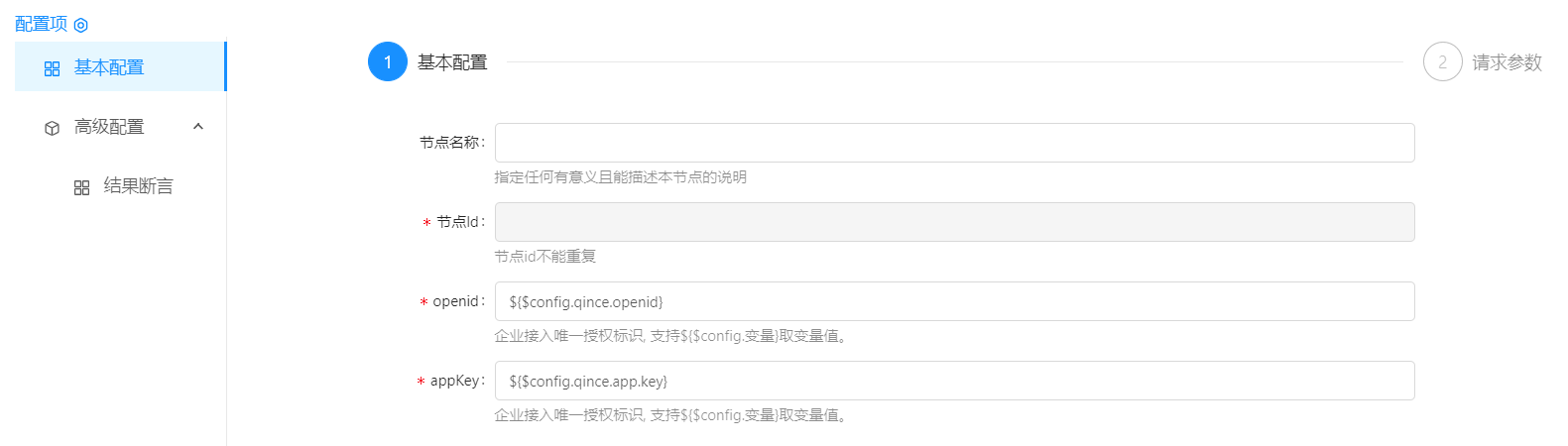Select the blue step 1 circle
The height and width of the screenshot is (446, 1568).
[x=388, y=61]
